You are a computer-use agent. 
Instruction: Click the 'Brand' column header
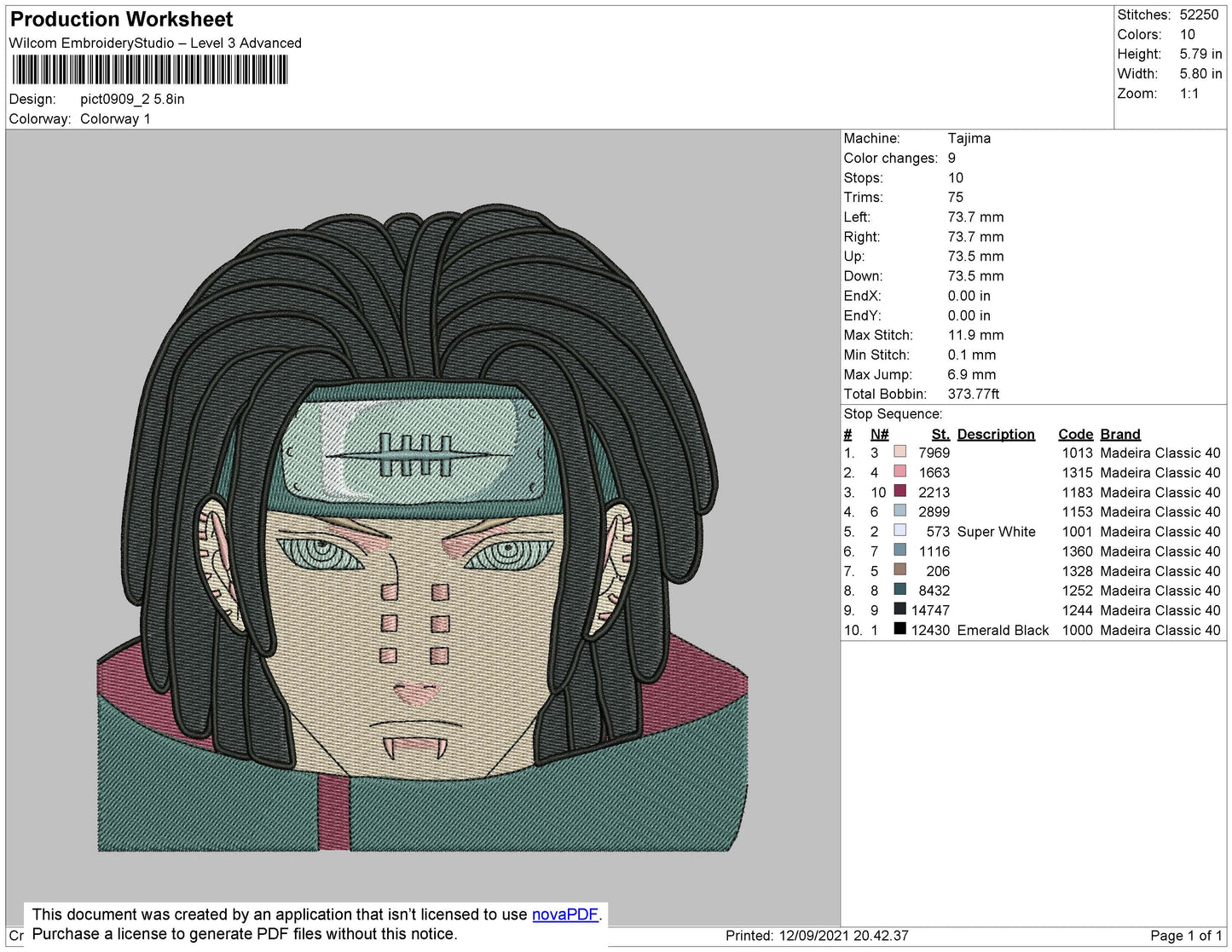(x=1120, y=434)
